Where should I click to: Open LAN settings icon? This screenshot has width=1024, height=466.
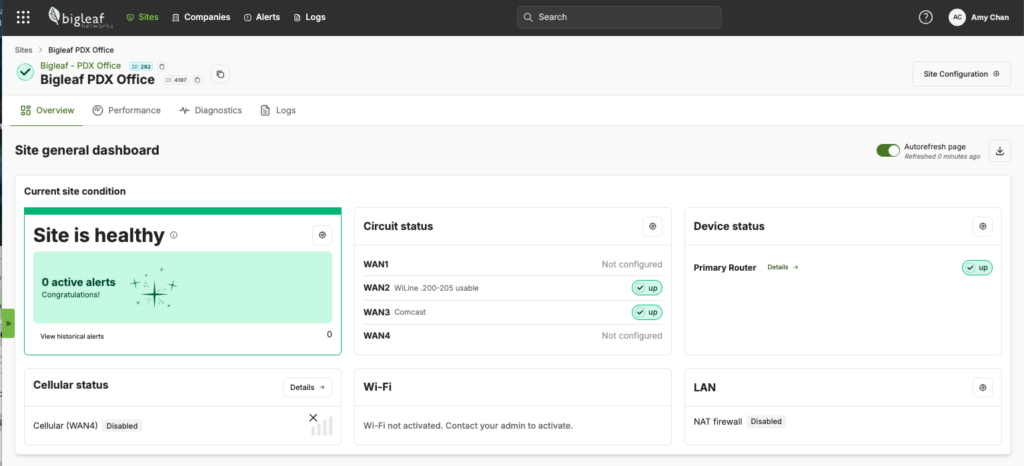point(982,386)
